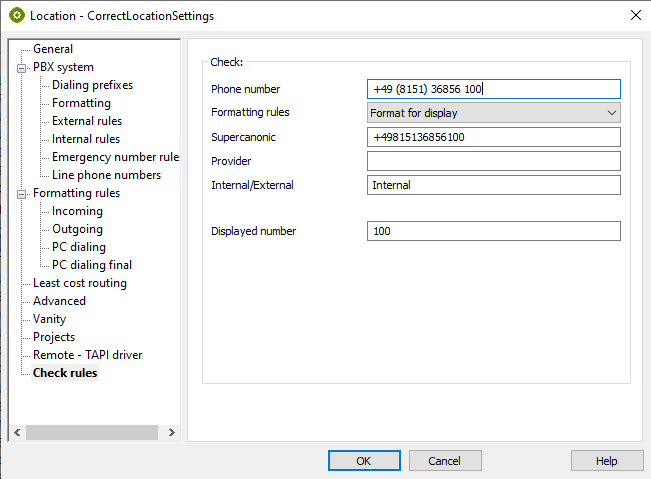Select External rules tree item
Image resolution: width=651 pixels, height=479 pixels.
[x=86, y=121]
